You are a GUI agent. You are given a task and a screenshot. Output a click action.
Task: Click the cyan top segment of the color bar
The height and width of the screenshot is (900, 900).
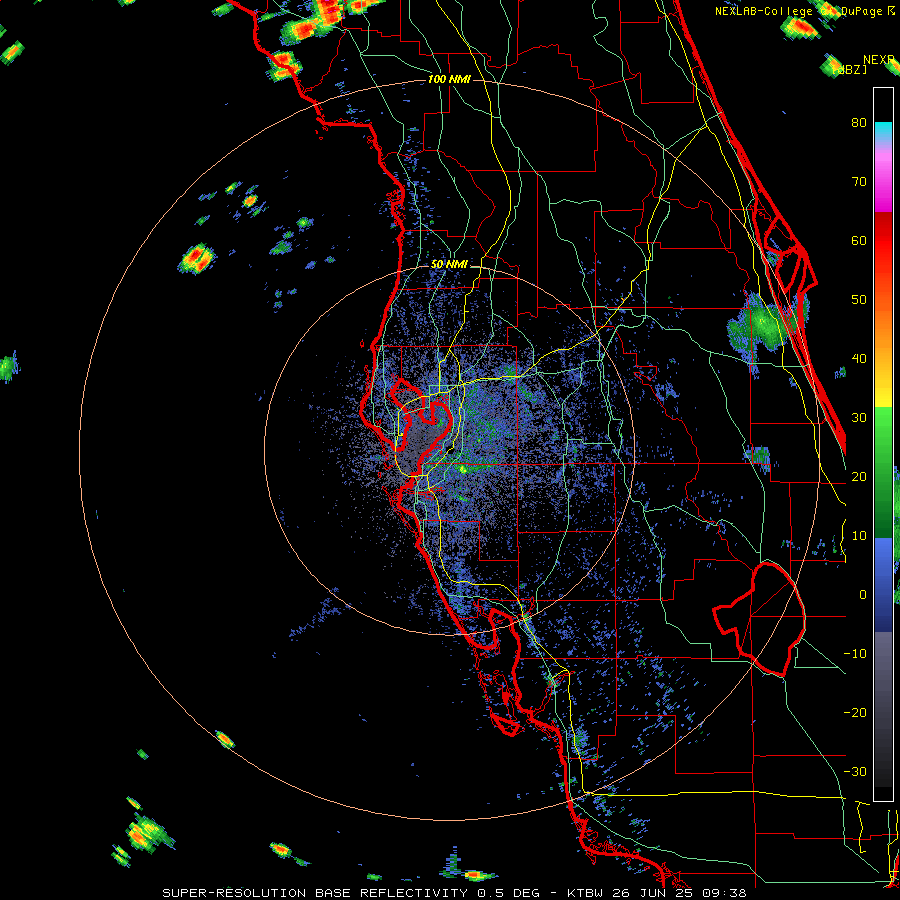click(883, 132)
